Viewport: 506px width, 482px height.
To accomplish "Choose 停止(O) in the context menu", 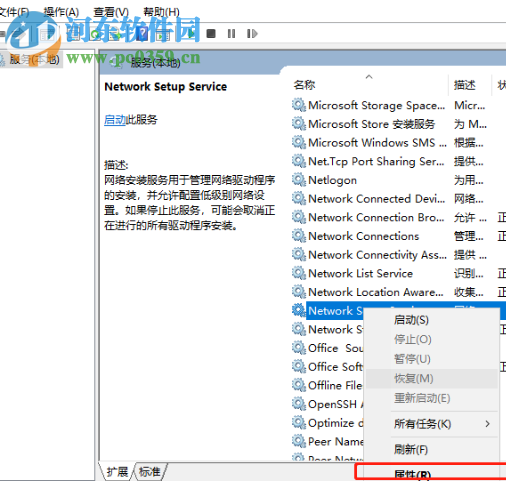I will tap(432, 339).
